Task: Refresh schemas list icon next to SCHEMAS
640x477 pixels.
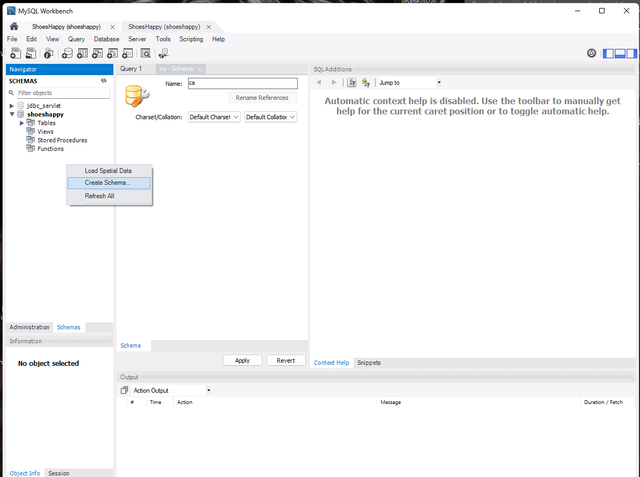Action: 104,81
